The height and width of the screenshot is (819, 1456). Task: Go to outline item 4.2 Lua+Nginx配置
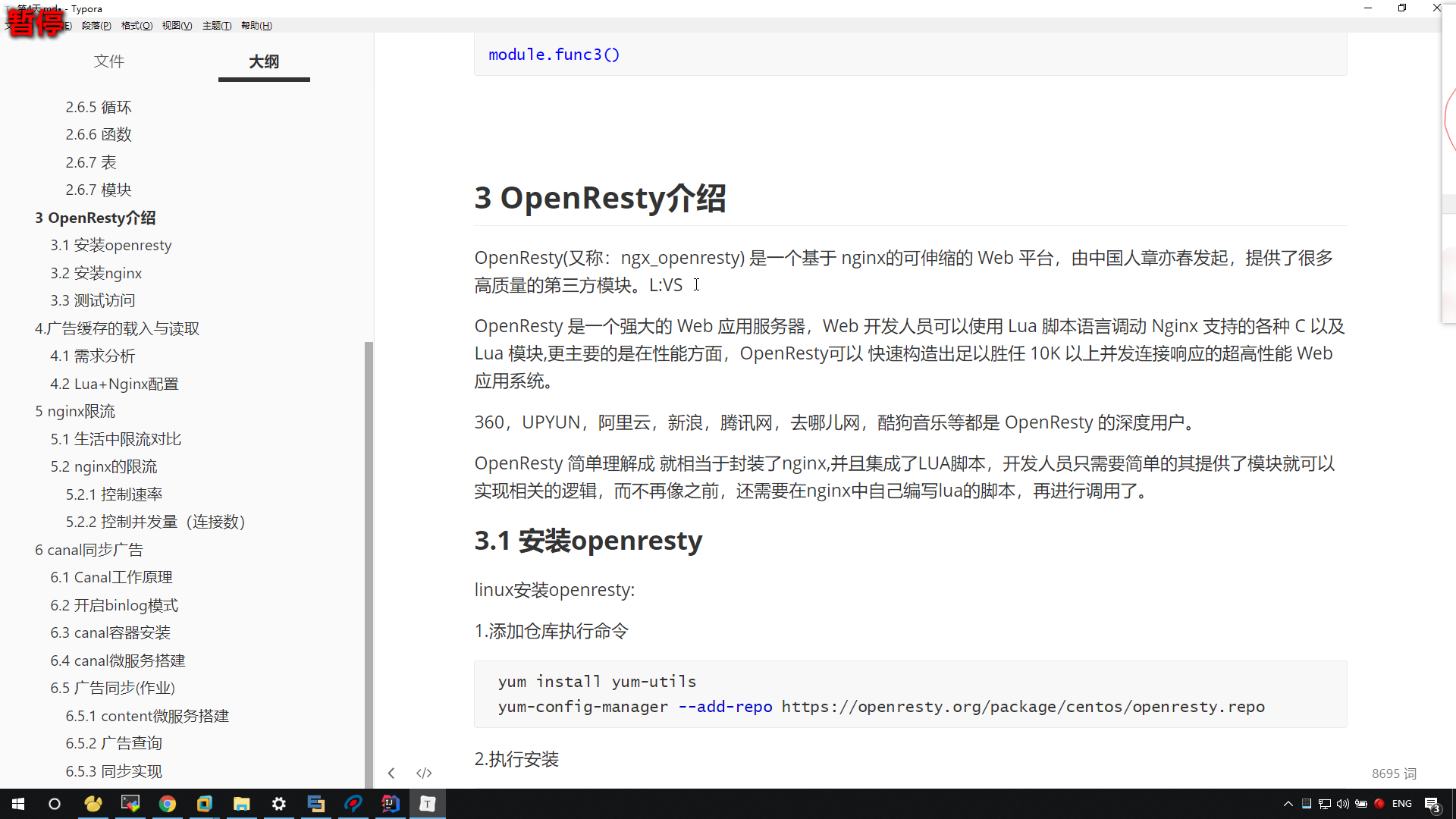coord(115,384)
